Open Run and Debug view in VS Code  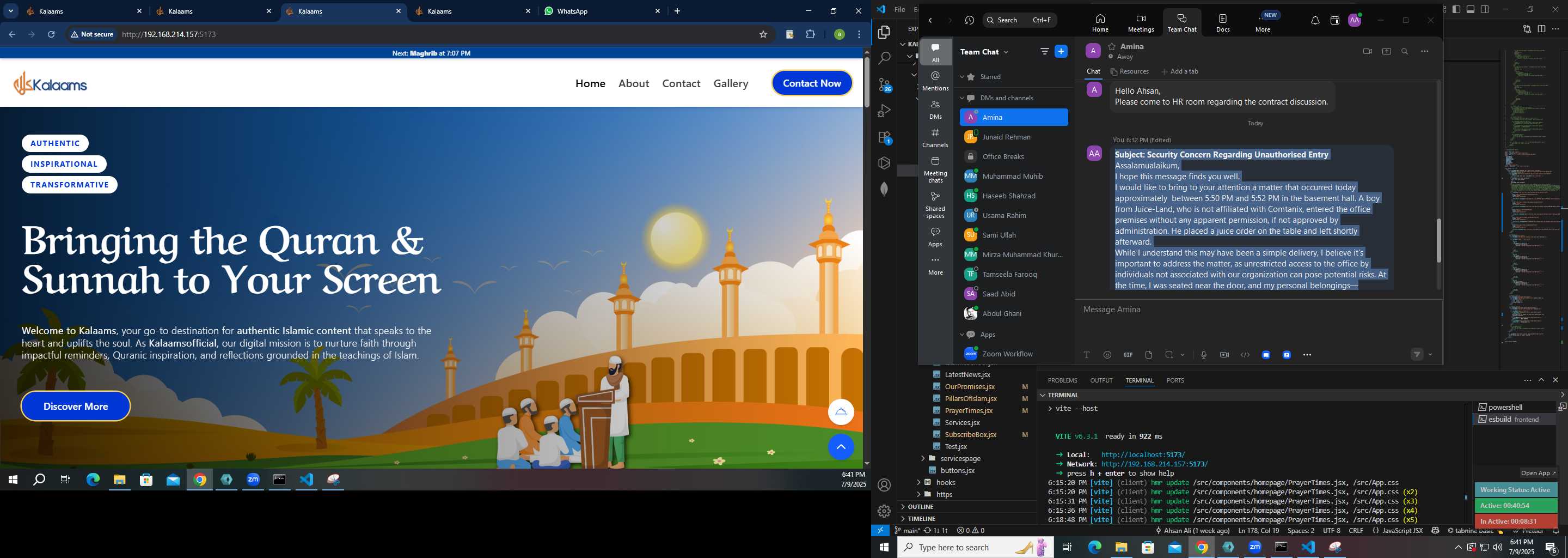point(884,111)
